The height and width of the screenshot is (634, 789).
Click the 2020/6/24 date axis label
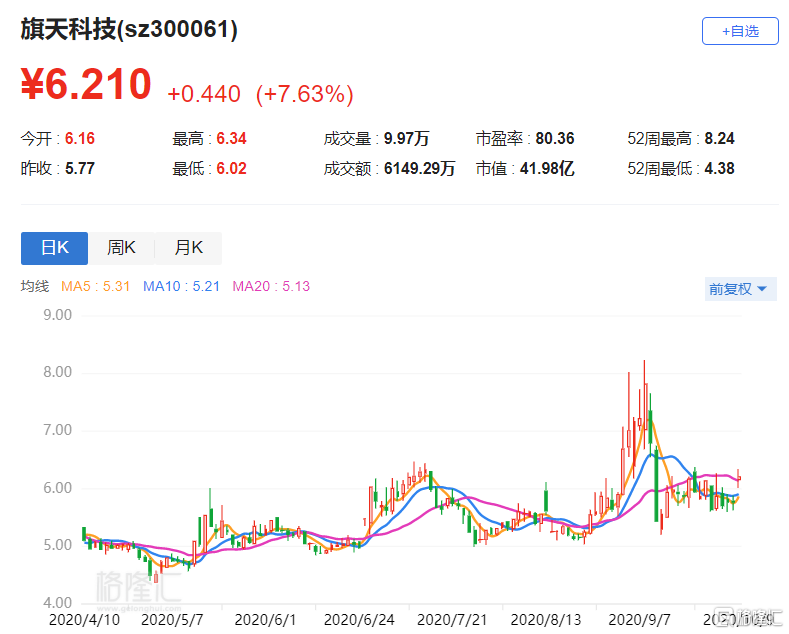pyautogui.click(x=359, y=620)
